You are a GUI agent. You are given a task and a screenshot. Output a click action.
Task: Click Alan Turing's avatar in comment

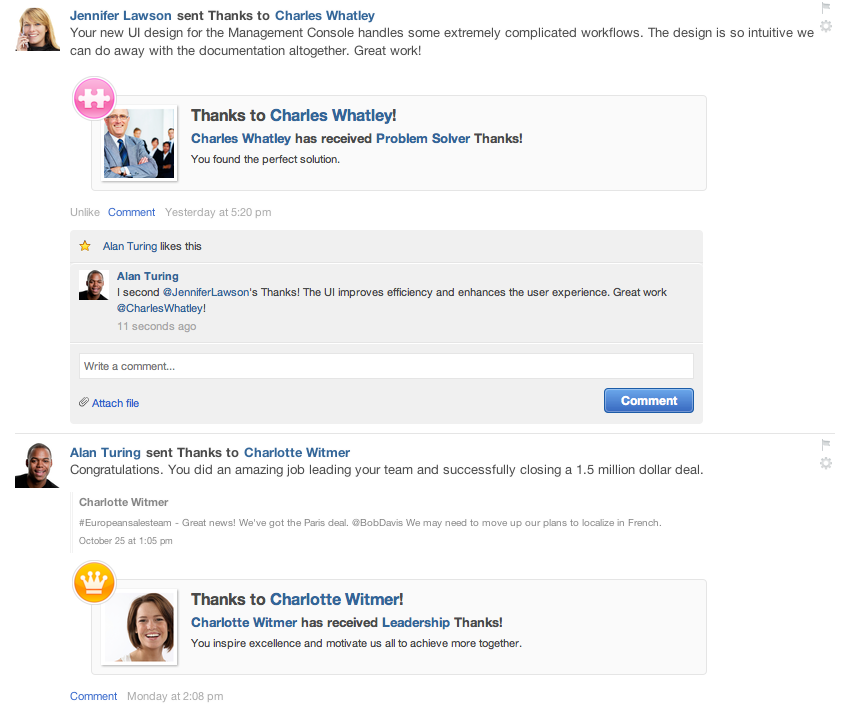(94, 285)
